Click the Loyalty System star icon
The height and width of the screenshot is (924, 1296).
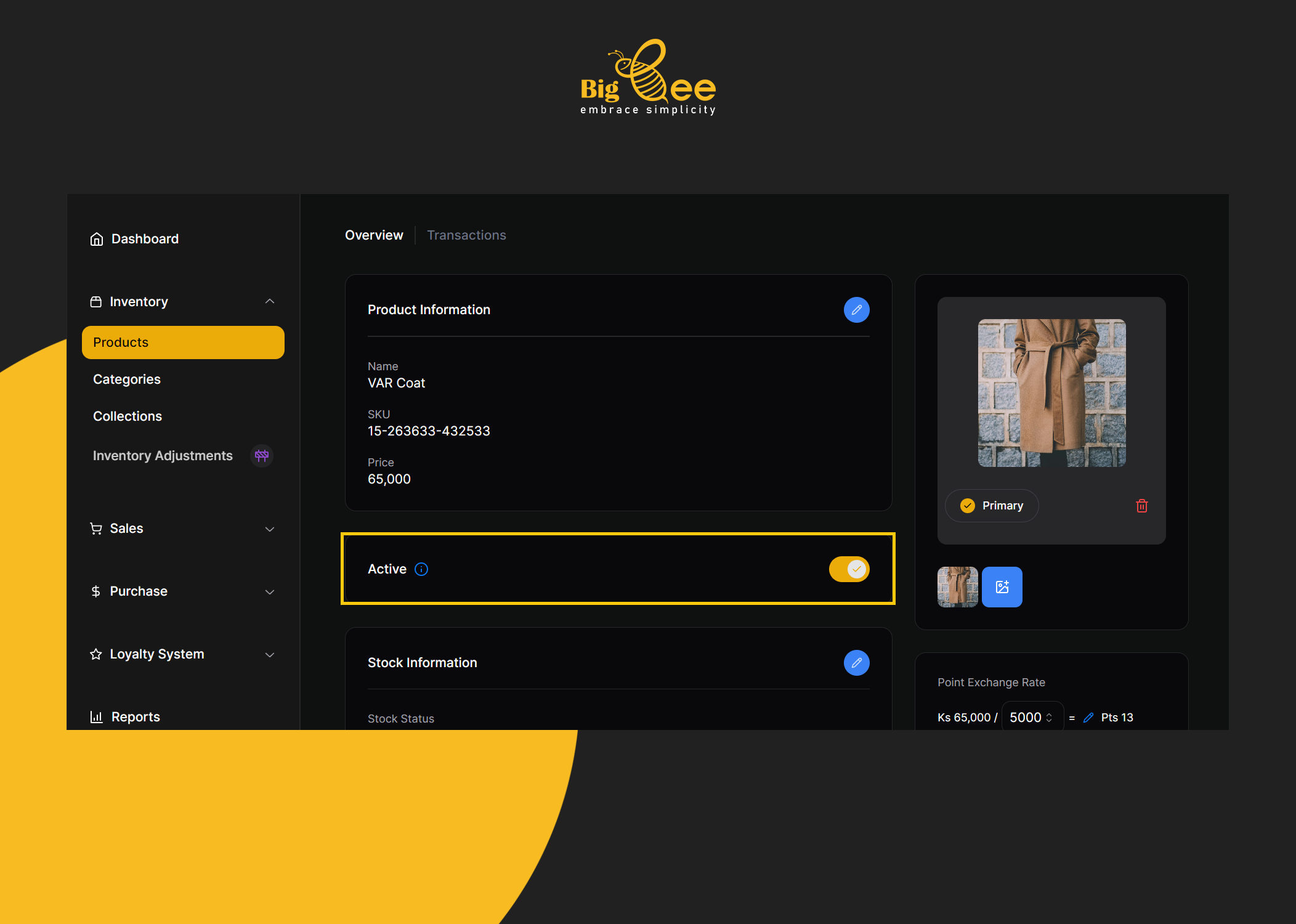[96, 654]
